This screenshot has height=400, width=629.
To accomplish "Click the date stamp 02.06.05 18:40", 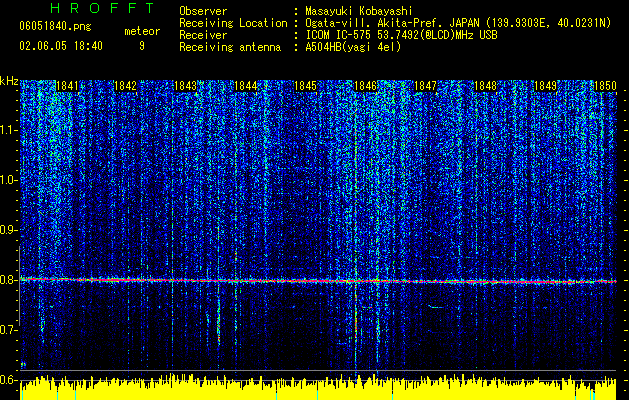I will coord(61,46).
